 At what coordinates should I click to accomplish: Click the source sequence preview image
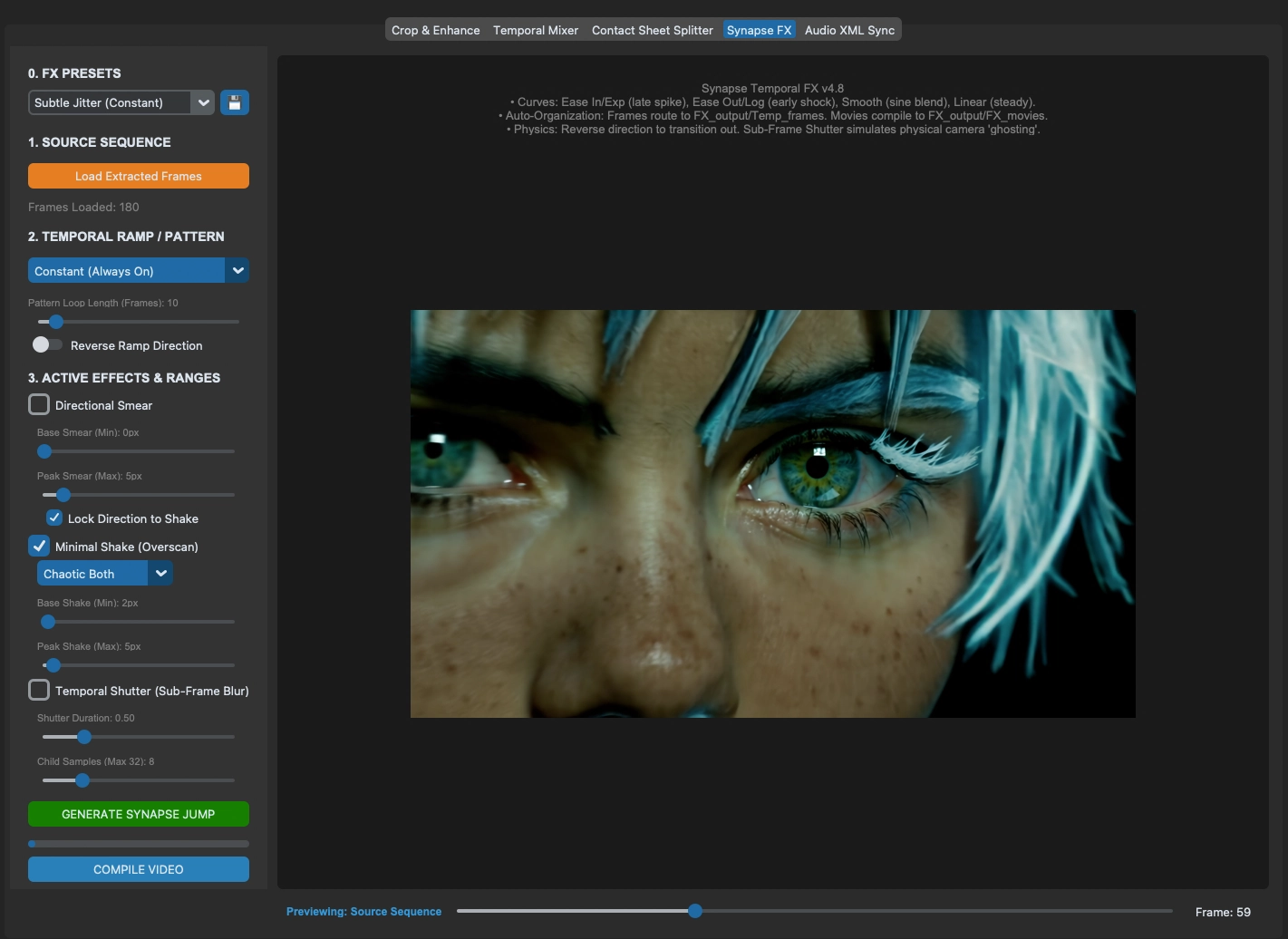pos(773,514)
